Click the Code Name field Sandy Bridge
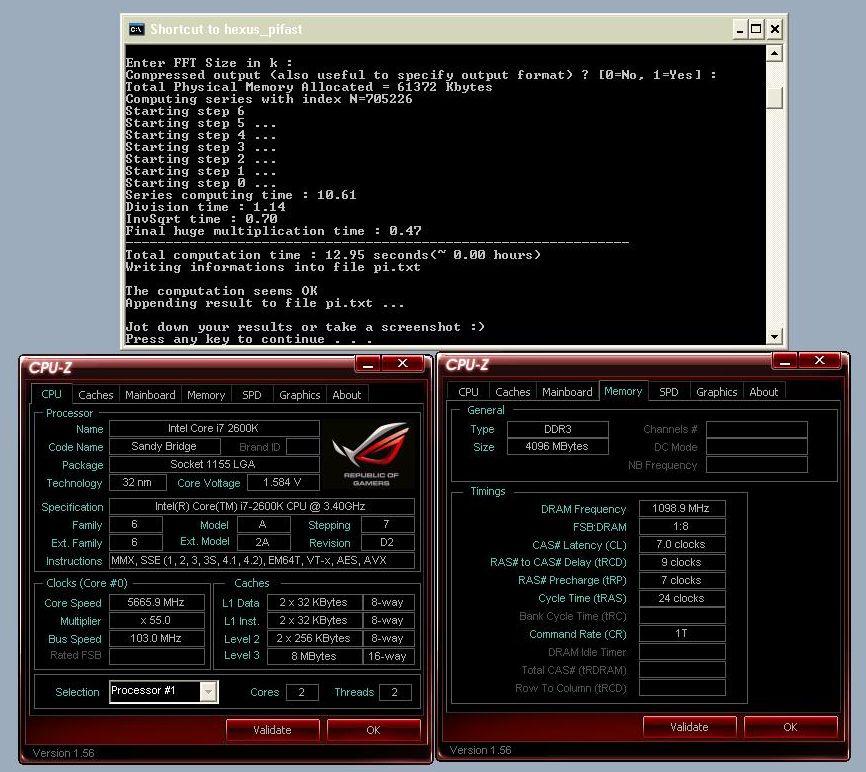 click(x=164, y=446)
